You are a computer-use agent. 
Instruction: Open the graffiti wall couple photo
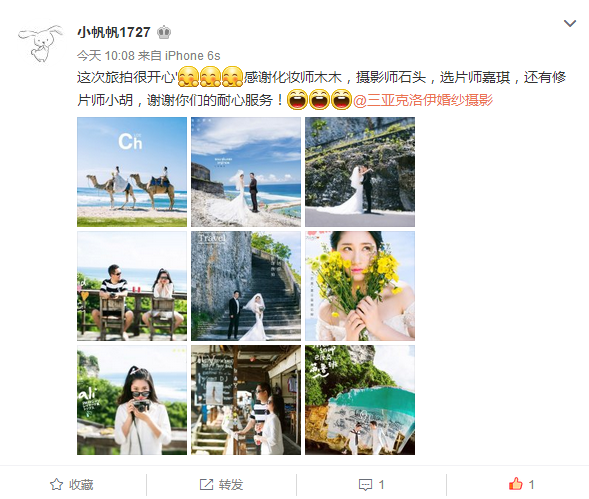(x=360, y=400)
